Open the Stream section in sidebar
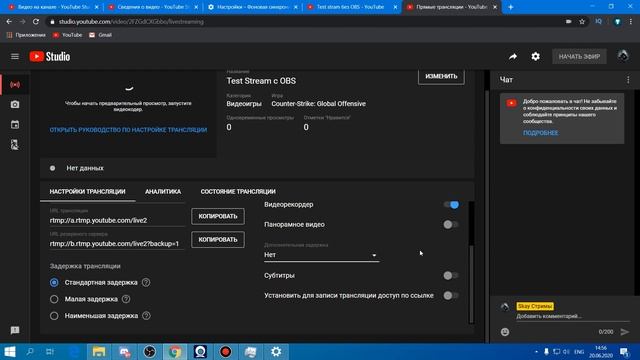Viewport: 640px width, 360px height. [x=15, y=84]
